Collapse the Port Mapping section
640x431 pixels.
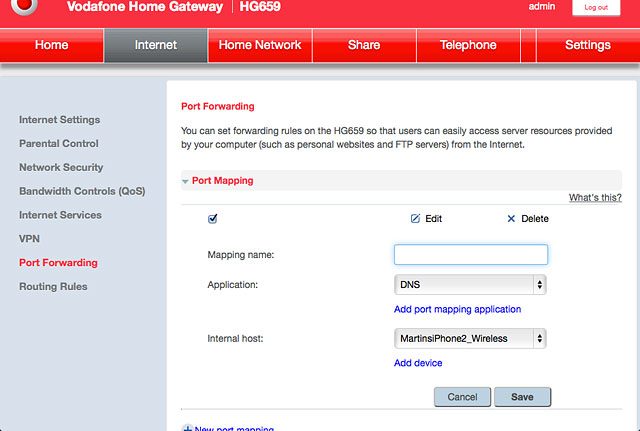tap(185, 181)
